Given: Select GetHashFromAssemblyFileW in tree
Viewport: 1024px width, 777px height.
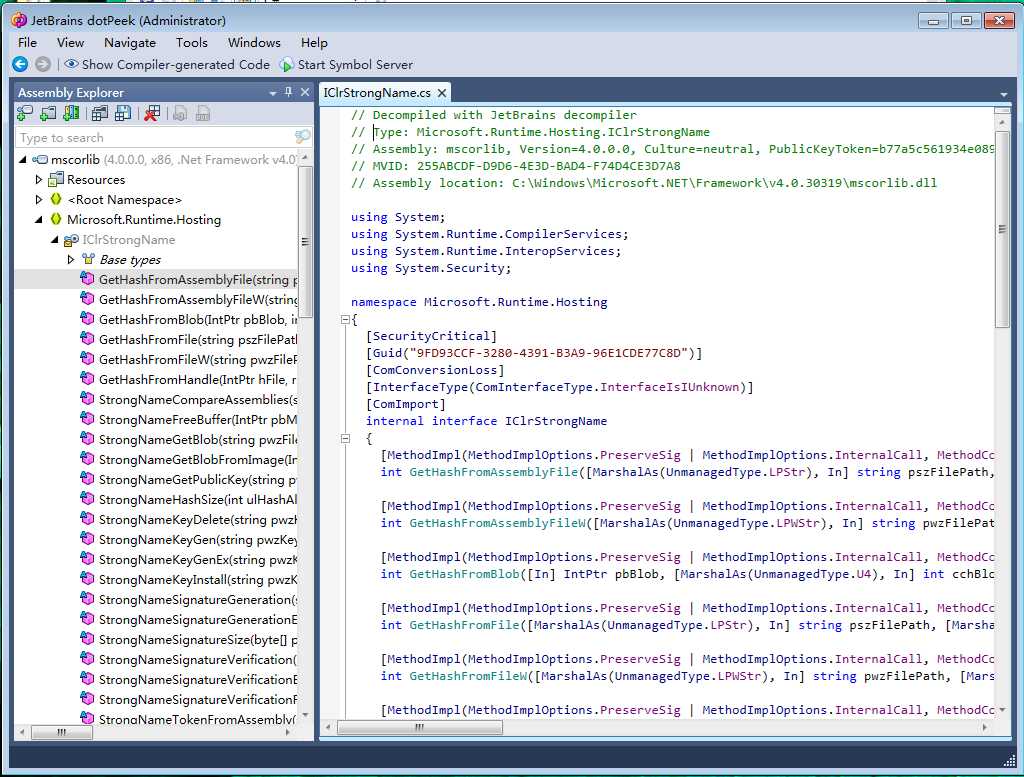Looking at the screenshot, I should click(x=198, y=299).
